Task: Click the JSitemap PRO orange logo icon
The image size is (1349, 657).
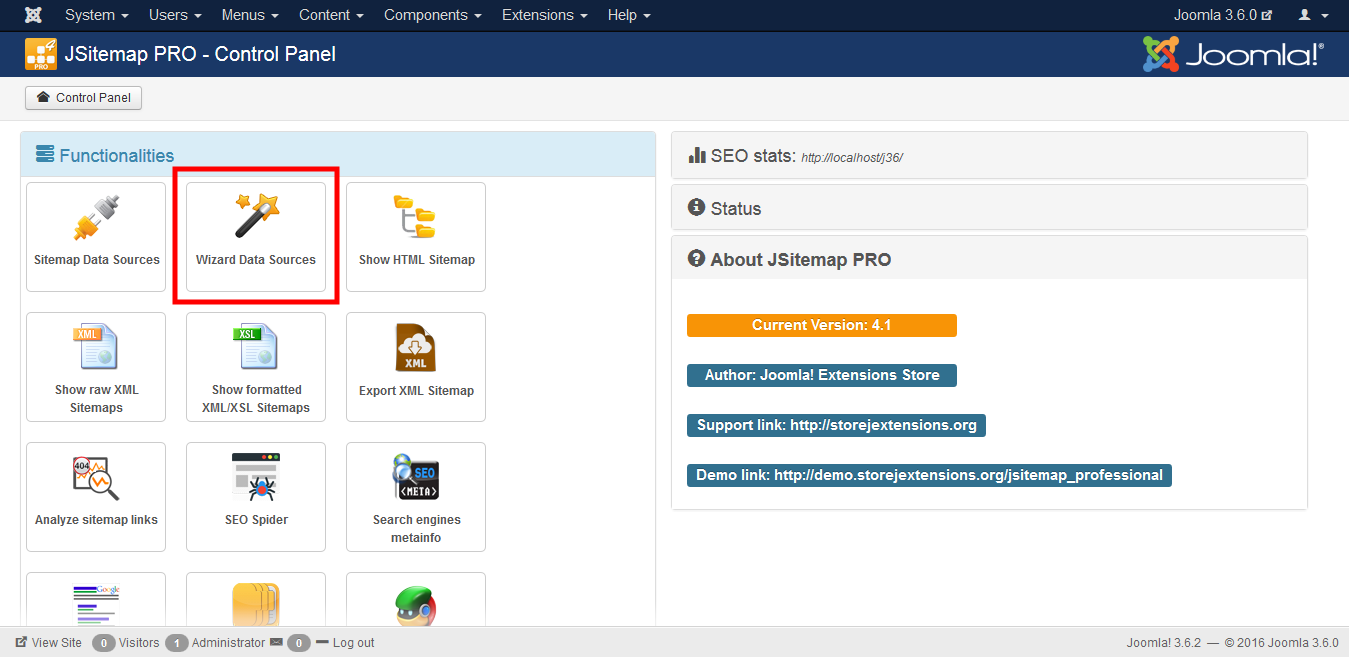Action: click(x=41, y=54)
